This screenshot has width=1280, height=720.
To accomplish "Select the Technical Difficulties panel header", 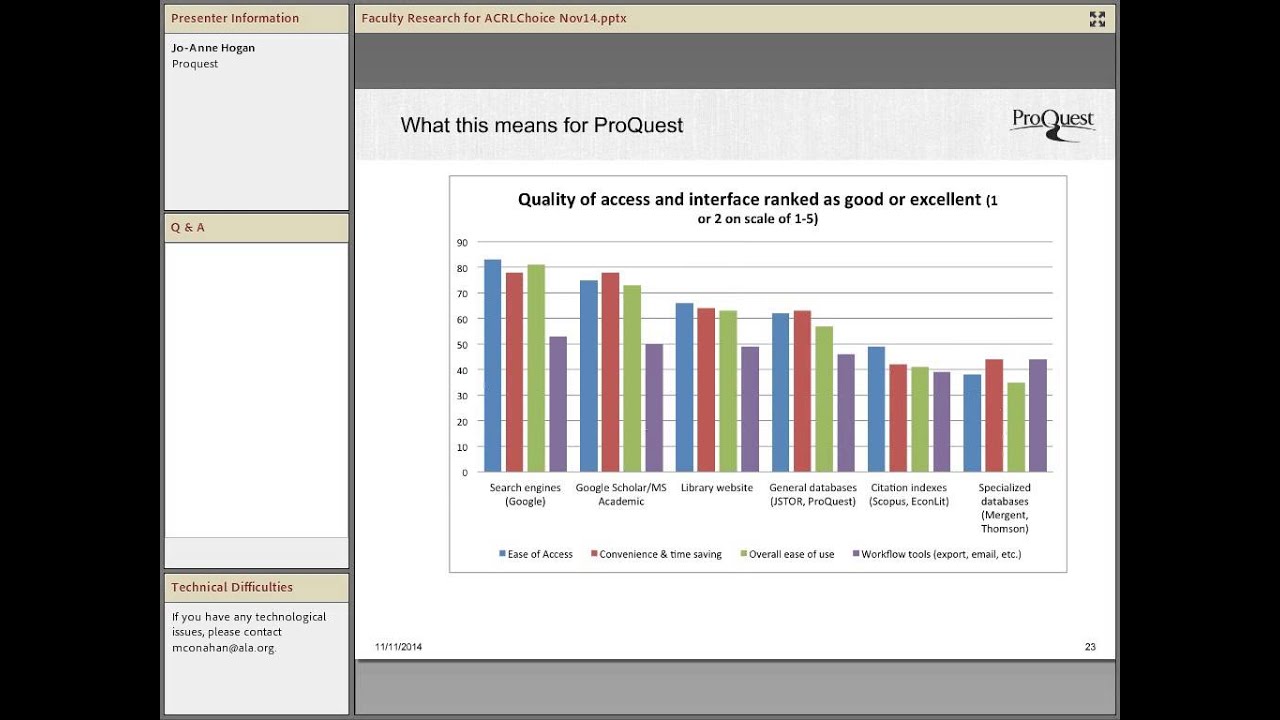I will 256,587.
